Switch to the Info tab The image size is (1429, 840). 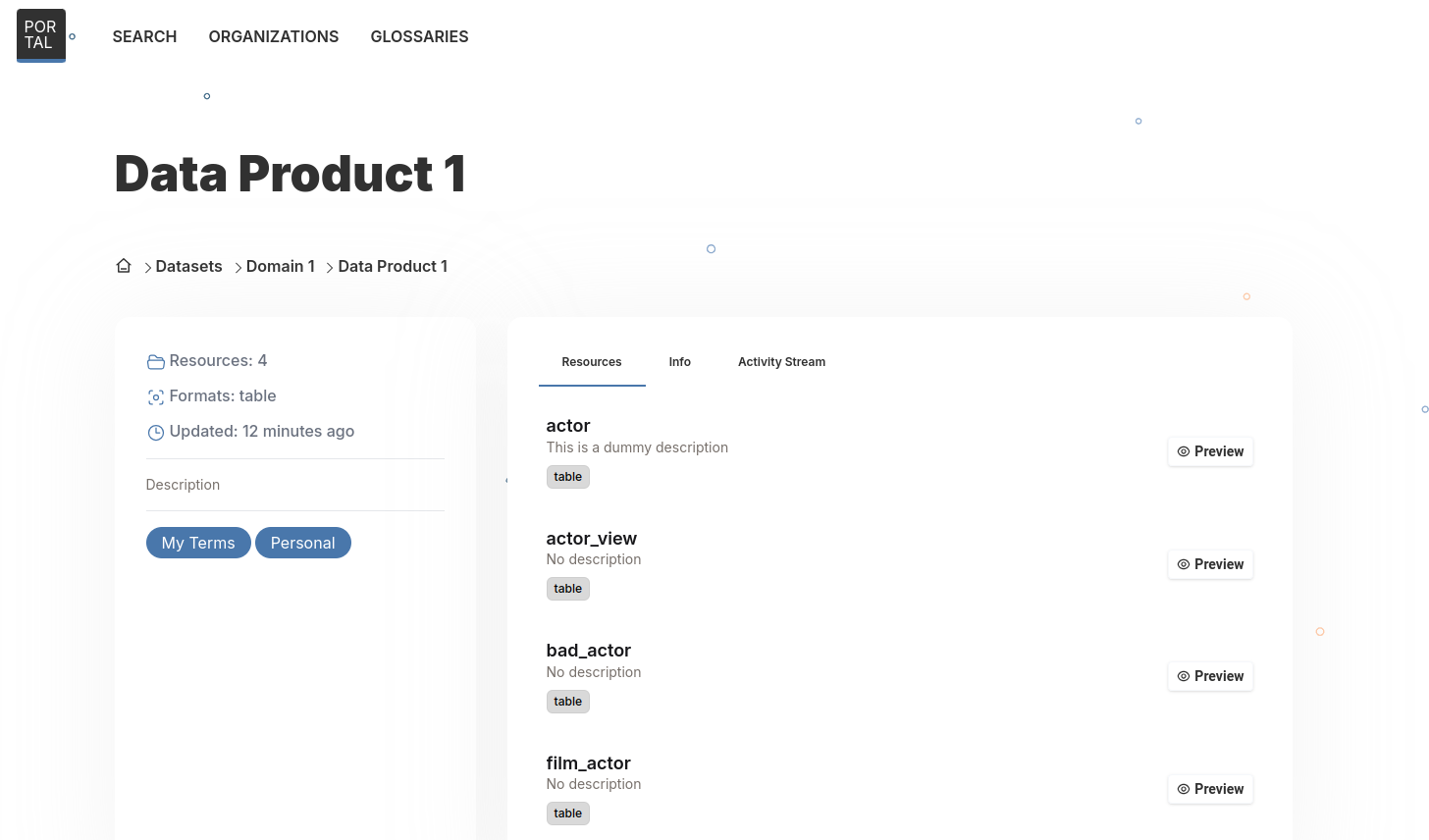click(679, 362)
